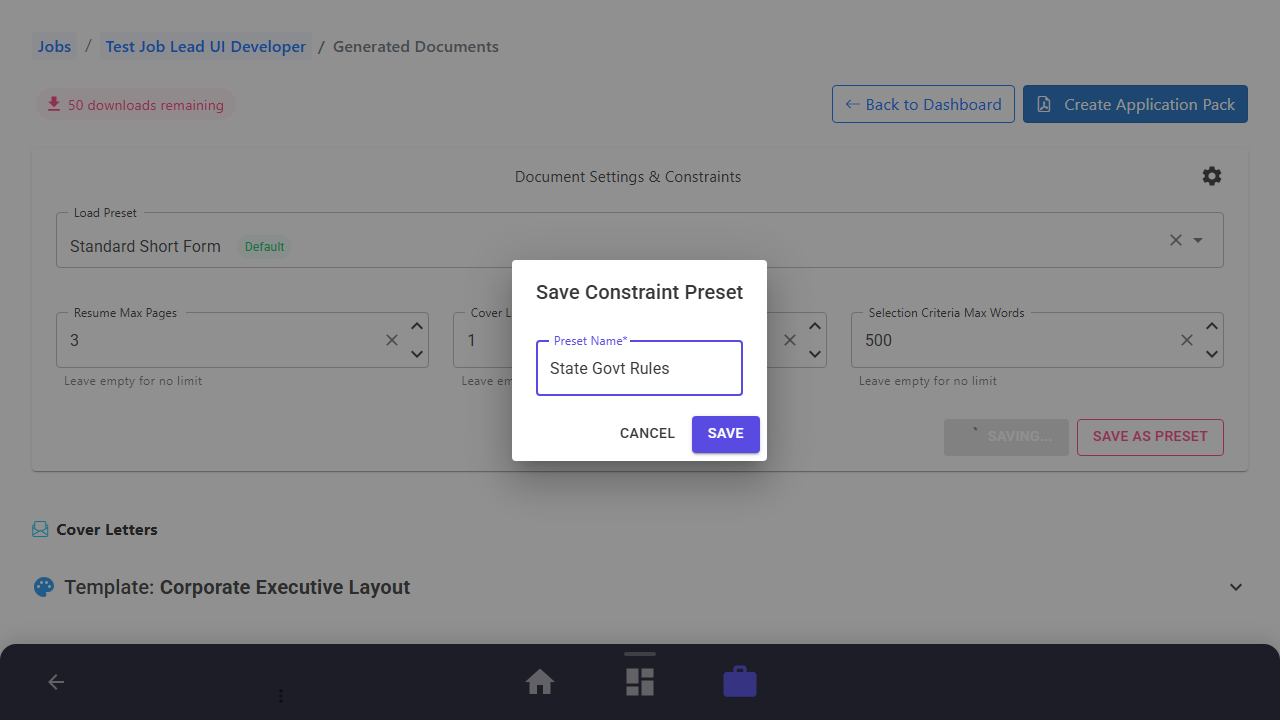Click Create Application Pack button

[x=1135, y=104]
